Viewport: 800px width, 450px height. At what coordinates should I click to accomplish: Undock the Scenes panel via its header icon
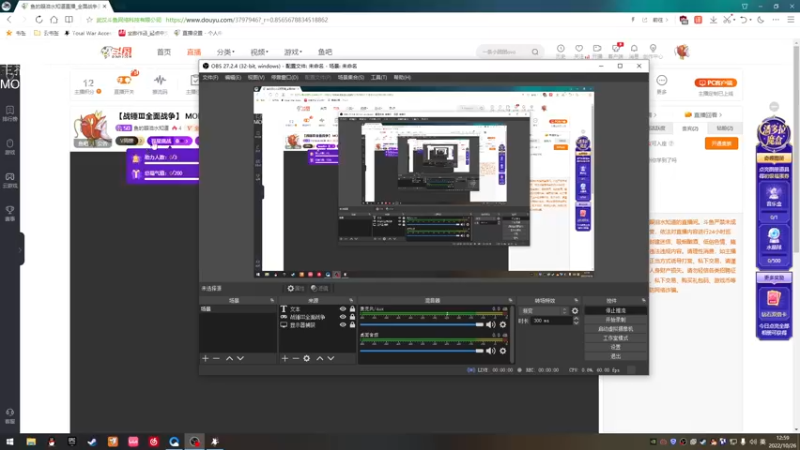click(272, 301)
